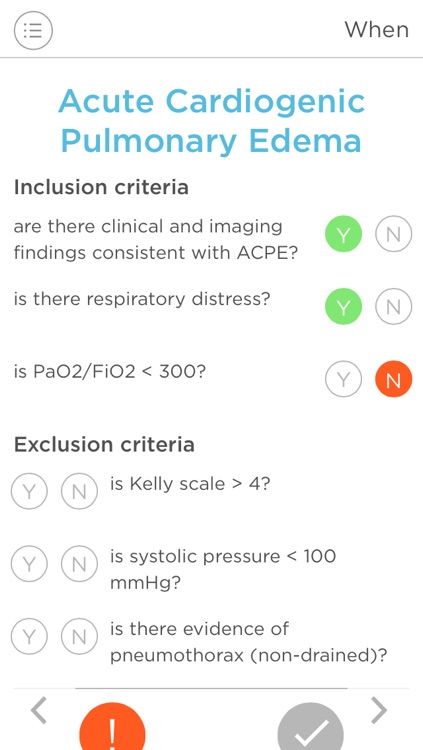Tap the gray checkmark confirm button
This screenshot has width=423, height=750.
[311, 727]
